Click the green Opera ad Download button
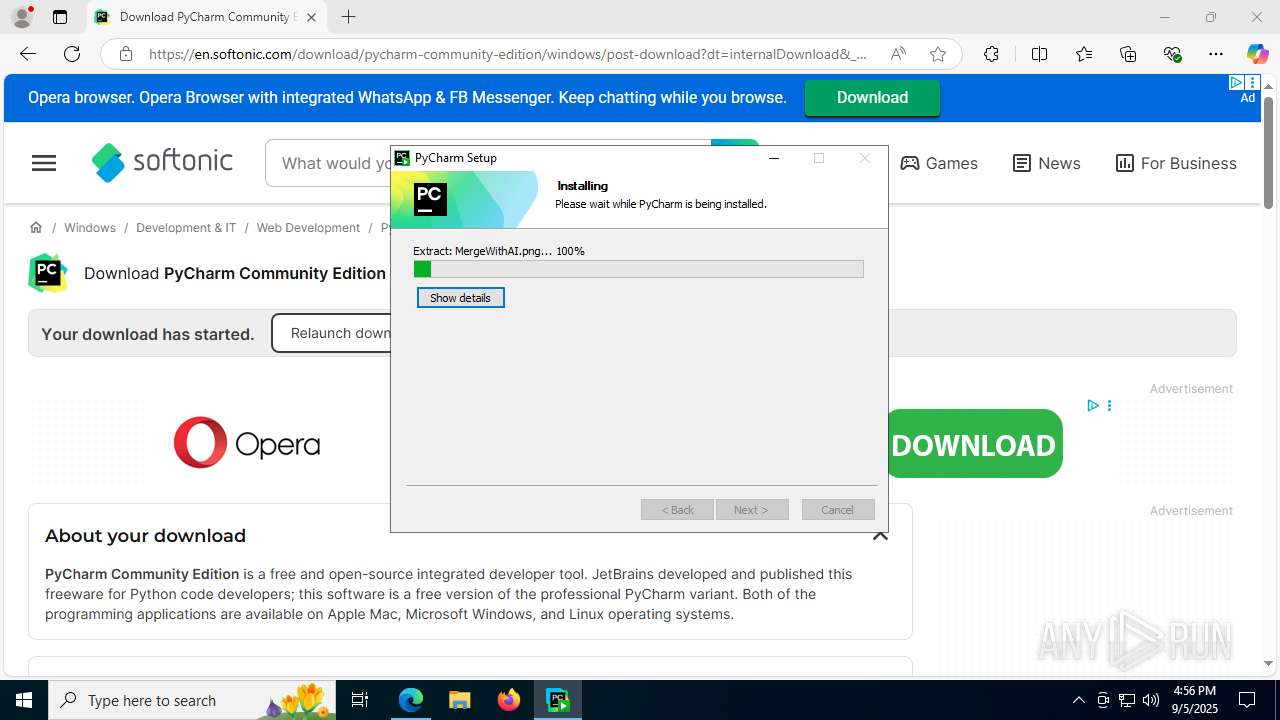This screenshot has width=1280, height=720. [872, 98]
